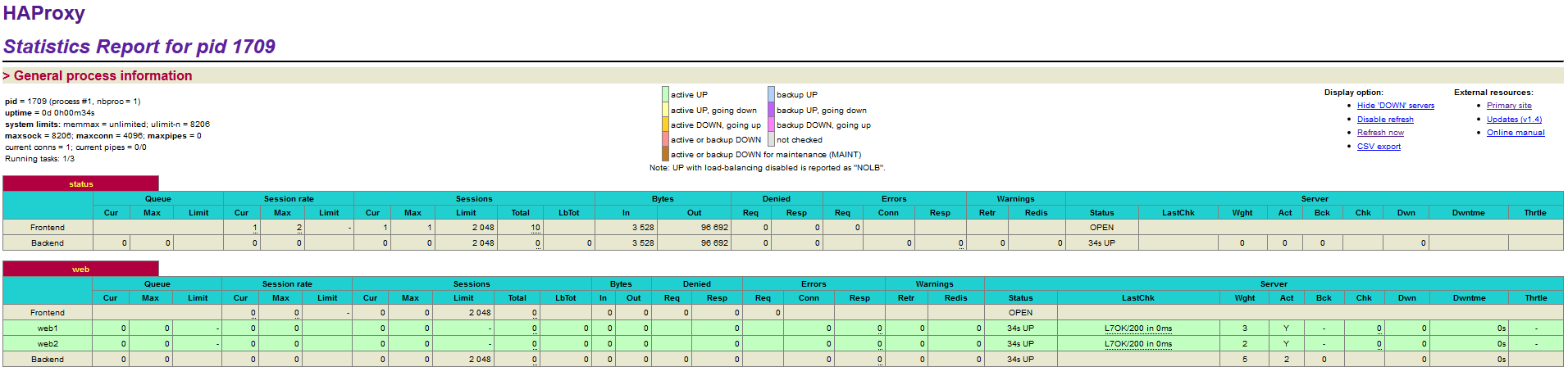Open the Primary site link
Viewport: 1568px width, 376px height.
[x=1508, y=106]
